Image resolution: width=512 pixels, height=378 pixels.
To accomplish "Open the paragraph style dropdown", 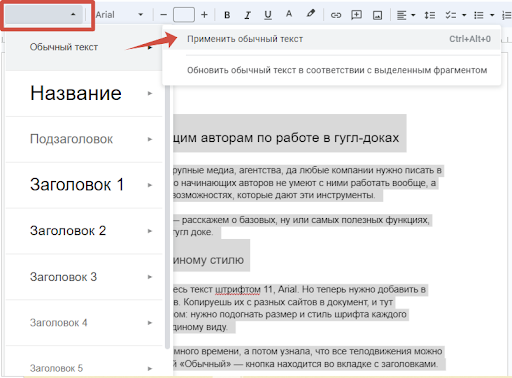I will 44,15.
